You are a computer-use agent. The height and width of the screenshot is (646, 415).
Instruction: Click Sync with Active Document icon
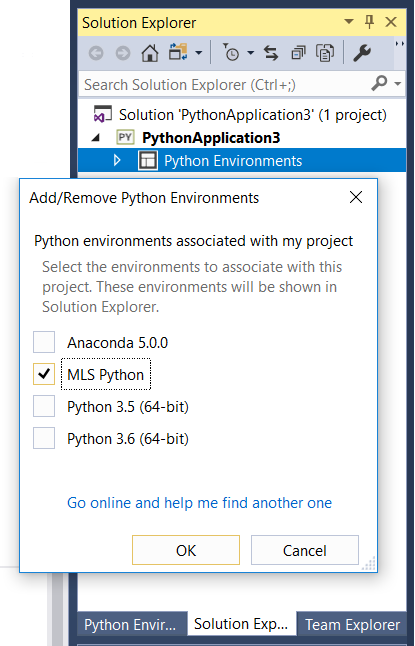(x=271, y=53)
